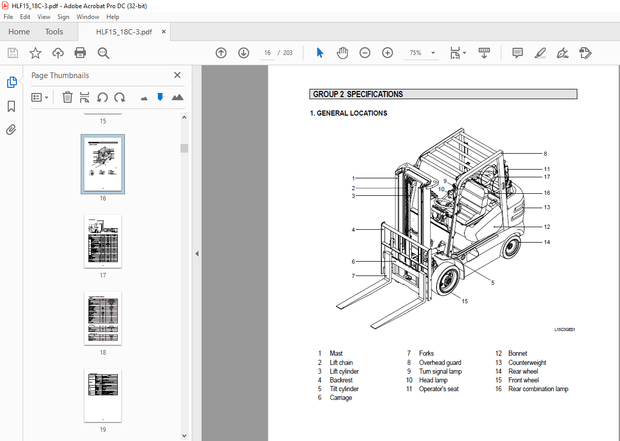Switch to the Home tab
Image resolution: width=620 pixels, height=441 pixels.
pyautogui.click(x=19, y=32)
